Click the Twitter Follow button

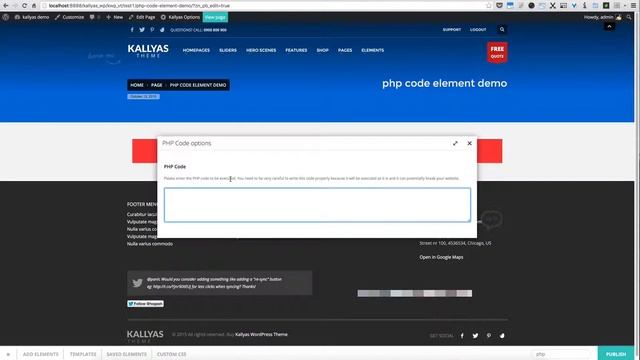click(x=146, y=304)
